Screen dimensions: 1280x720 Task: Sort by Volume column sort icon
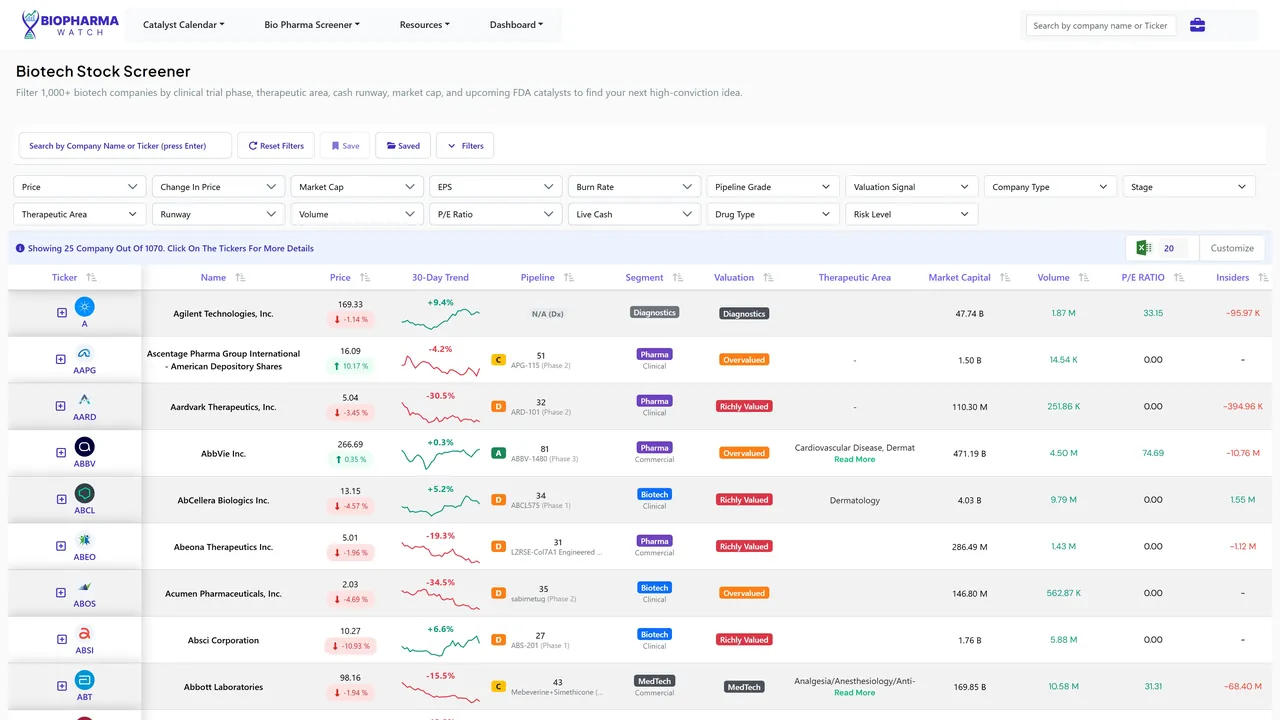click(1084, 278)
